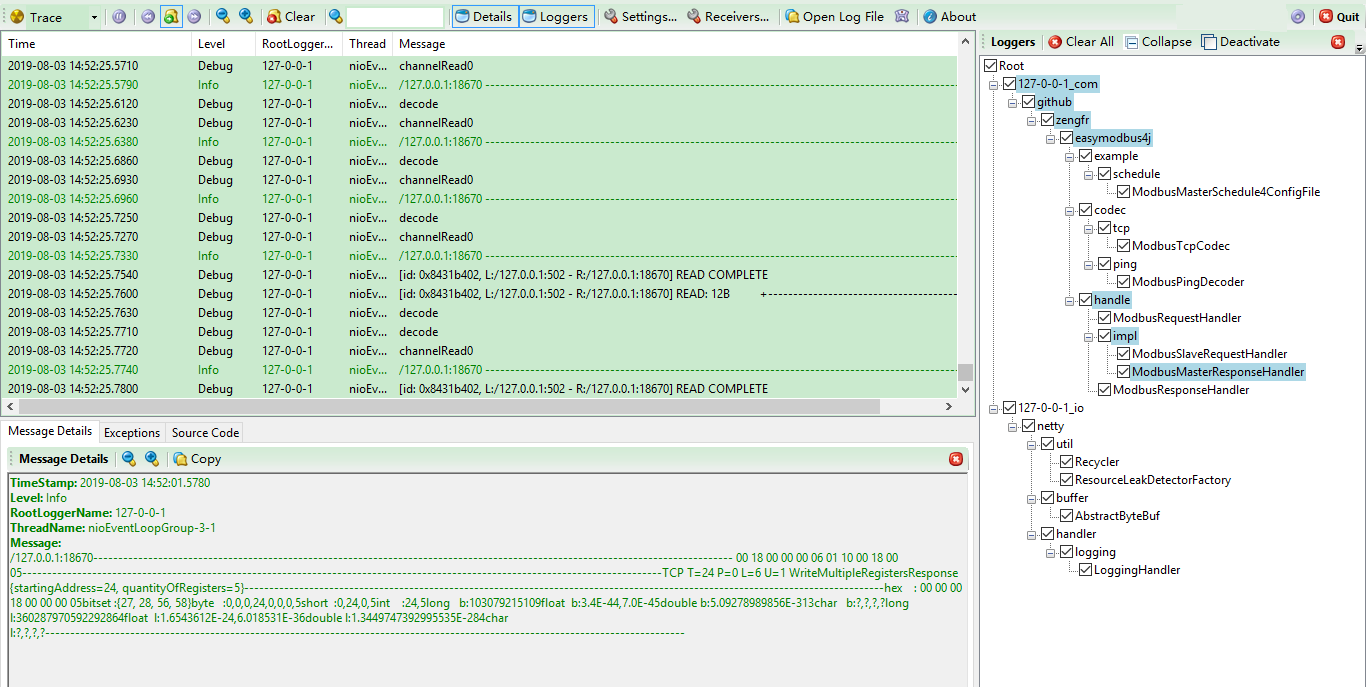
Task: Open the Loggers toolbar overflow arrow
Action: [x=1359, y=48]
